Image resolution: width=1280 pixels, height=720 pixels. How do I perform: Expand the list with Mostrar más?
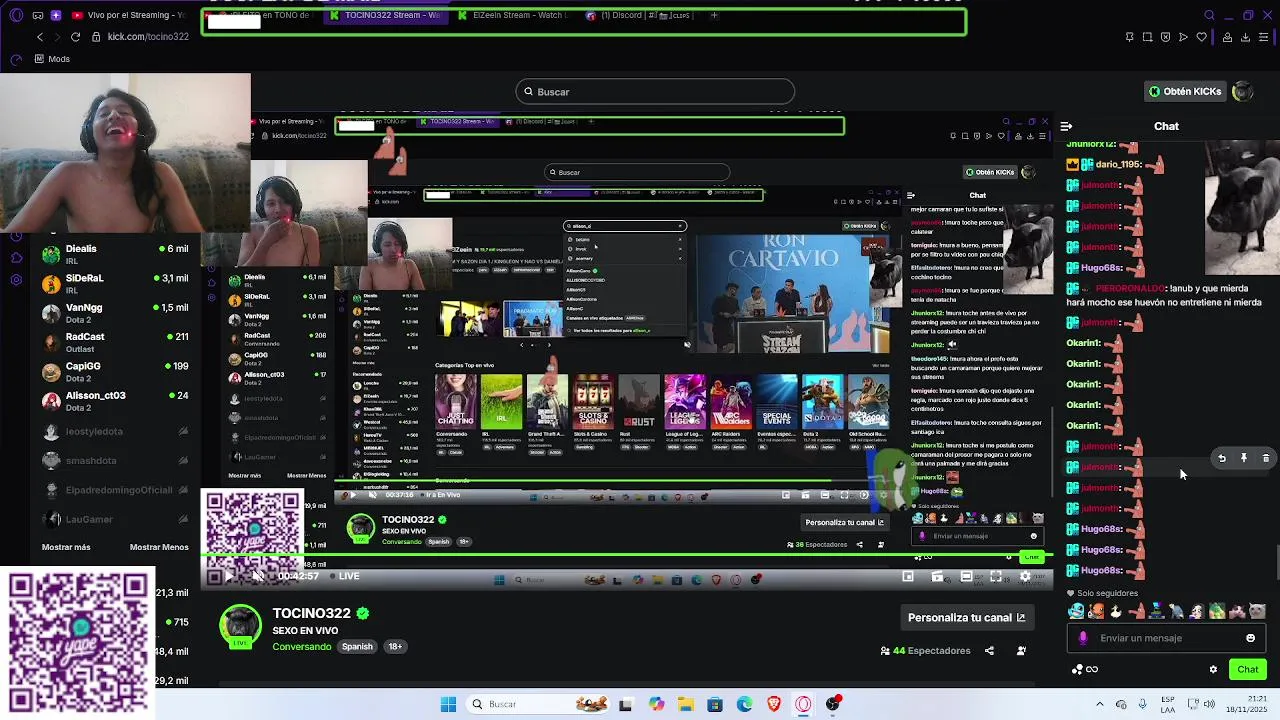click(x=66, y=547)
